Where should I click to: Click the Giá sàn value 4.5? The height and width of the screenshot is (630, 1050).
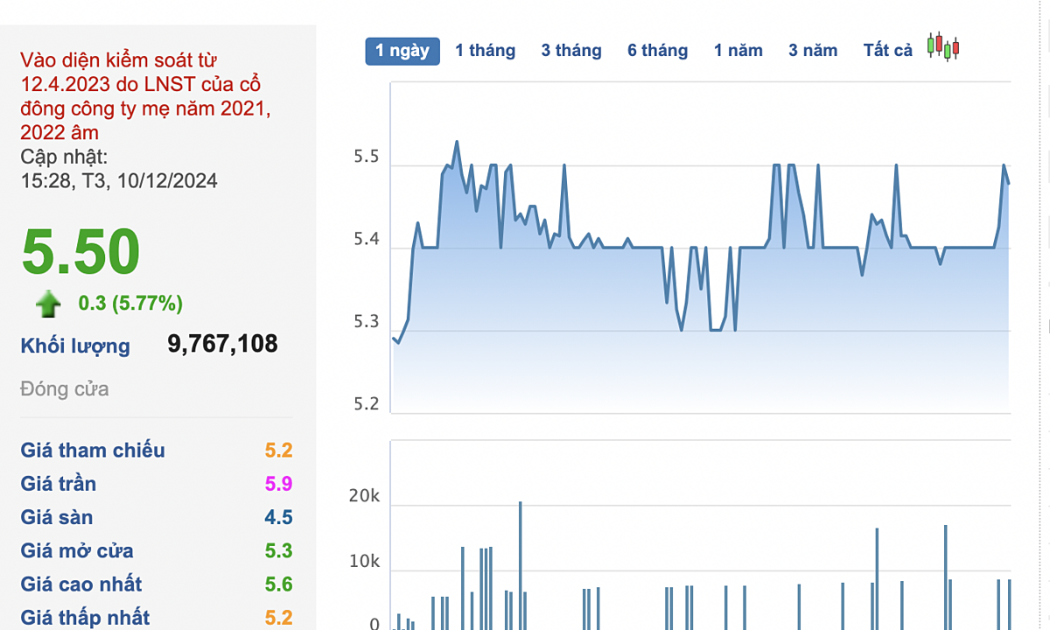(278, 517)
